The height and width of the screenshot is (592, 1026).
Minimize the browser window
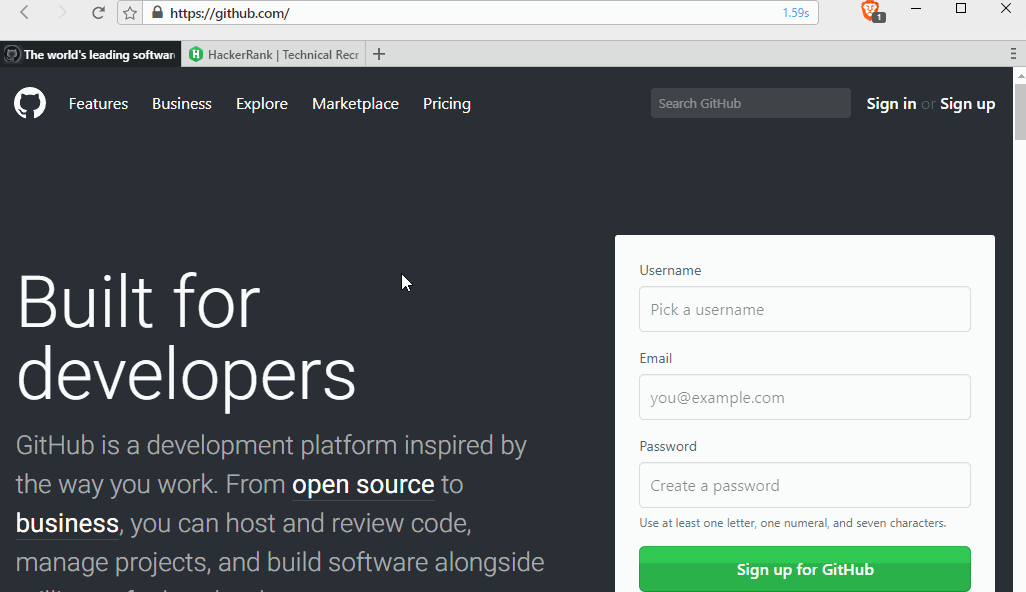916,9
